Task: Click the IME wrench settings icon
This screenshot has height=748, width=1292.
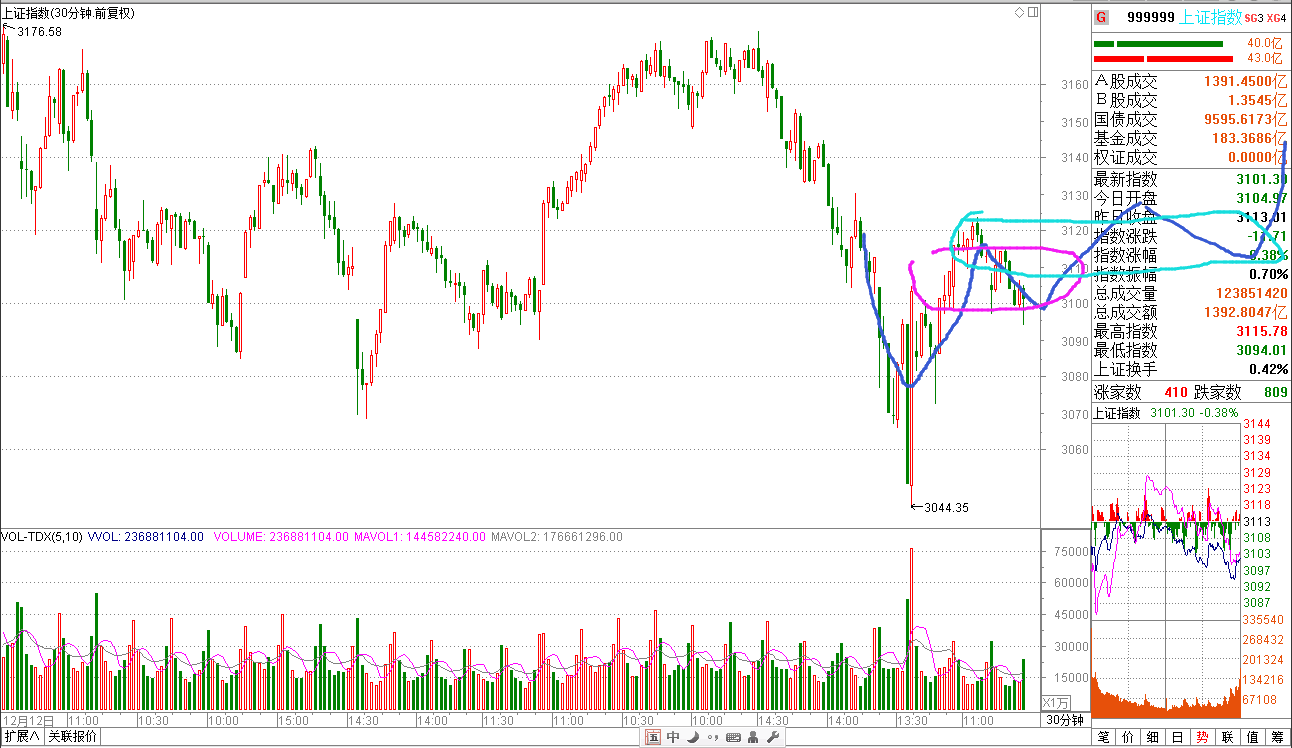Action: point(773,738)
